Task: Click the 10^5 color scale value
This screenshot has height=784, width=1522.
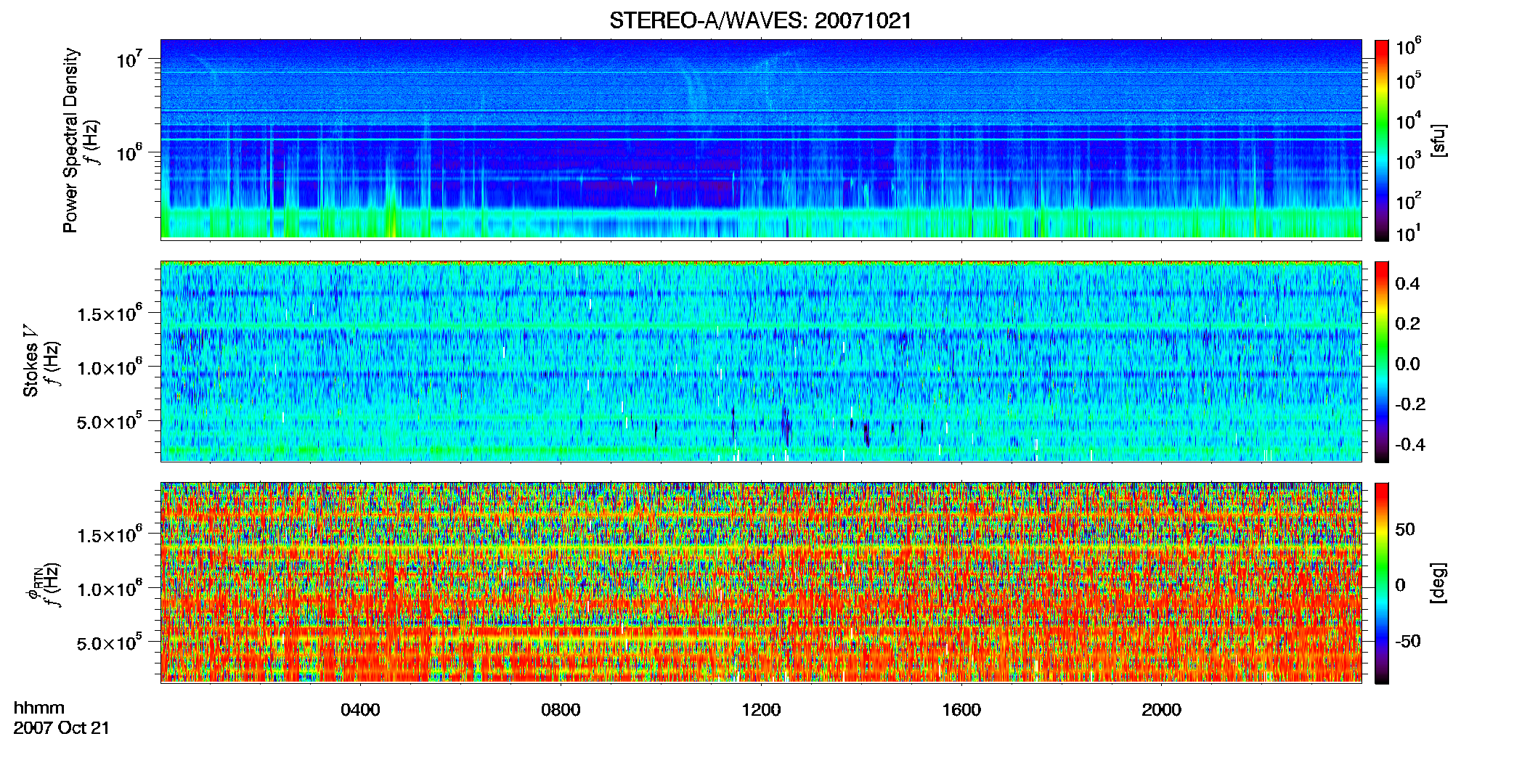Action: pyautogui.click(x=1409, y=81)
